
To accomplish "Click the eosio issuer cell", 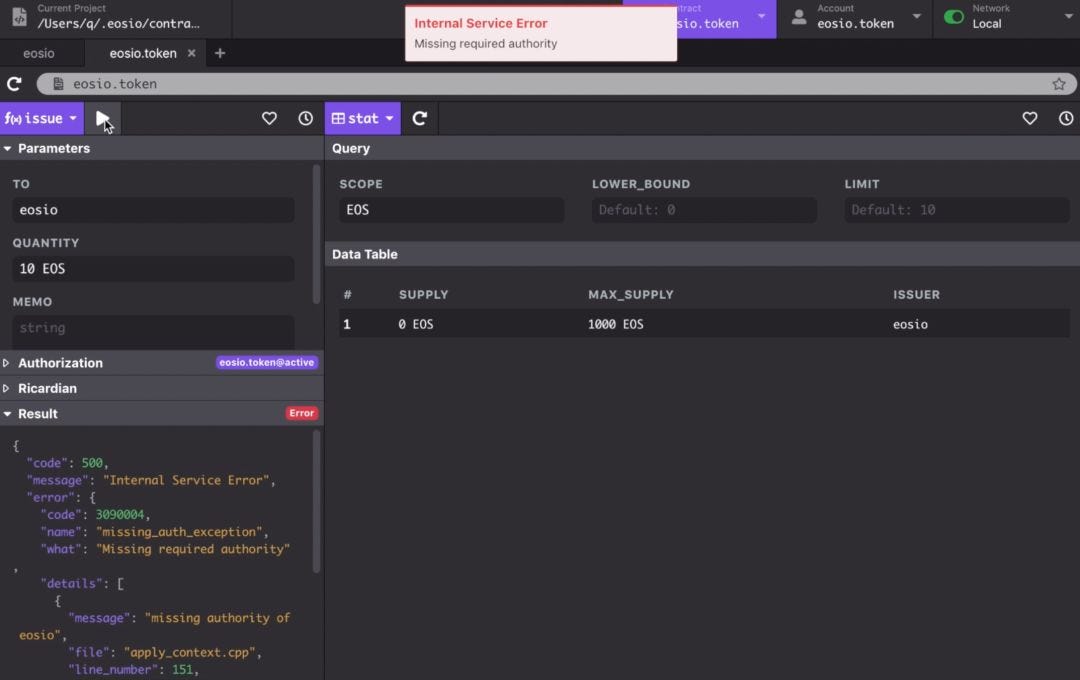I will coord(911,324).
